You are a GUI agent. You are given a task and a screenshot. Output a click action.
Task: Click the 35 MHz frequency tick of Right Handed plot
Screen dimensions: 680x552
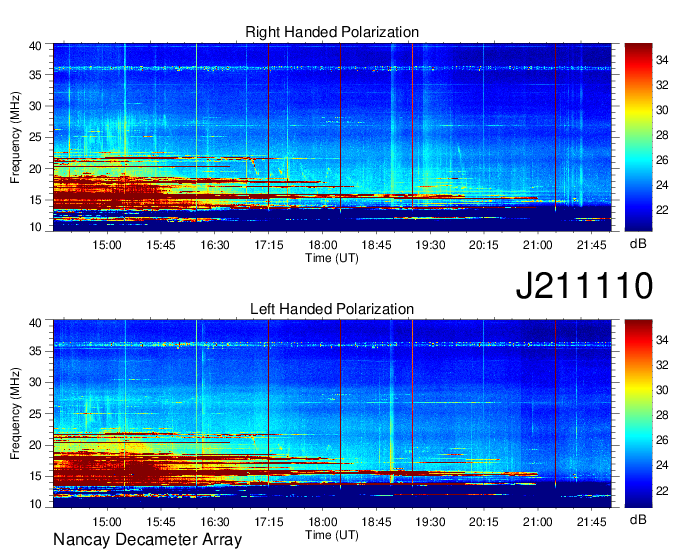[x=36, y=75]
